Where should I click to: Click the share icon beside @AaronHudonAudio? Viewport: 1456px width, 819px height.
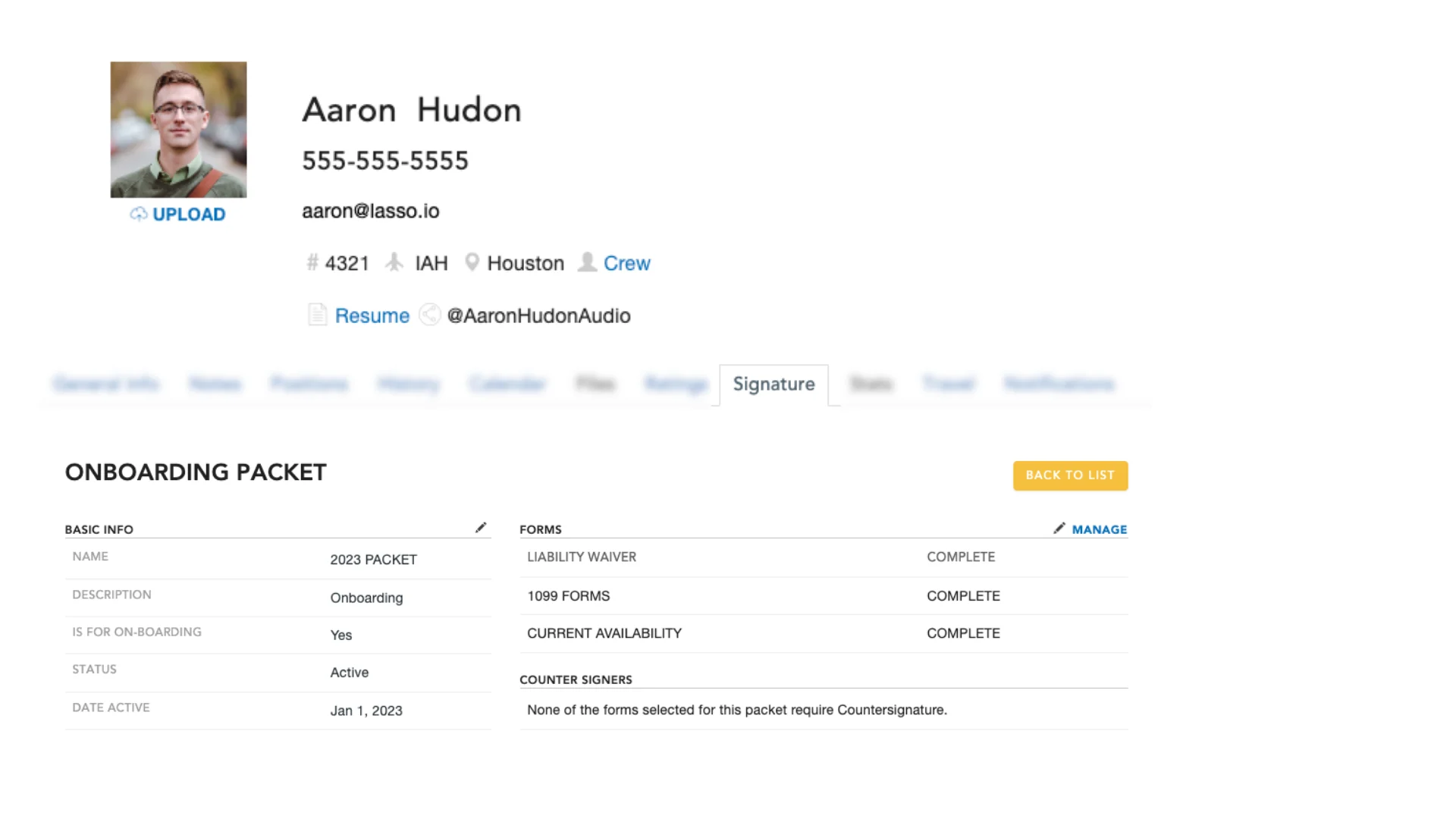click(x=430, y=315)
